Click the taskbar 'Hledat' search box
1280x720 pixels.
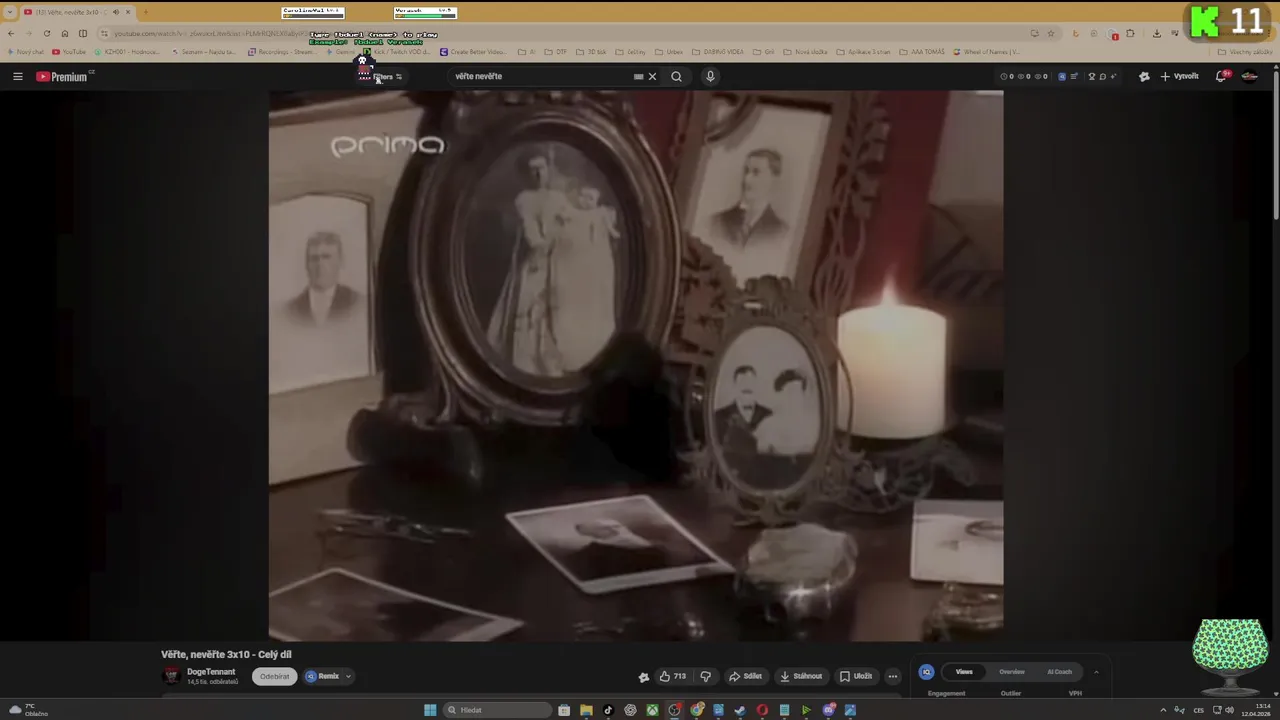498,710
